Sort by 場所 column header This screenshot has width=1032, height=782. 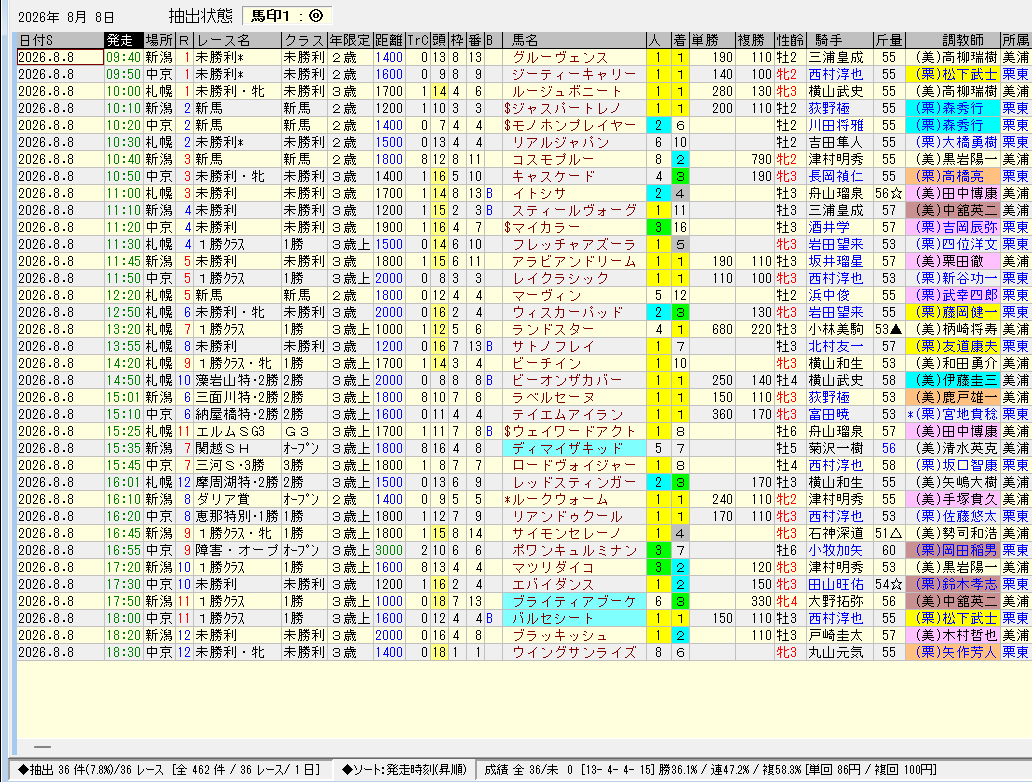(x=159, y=40)
